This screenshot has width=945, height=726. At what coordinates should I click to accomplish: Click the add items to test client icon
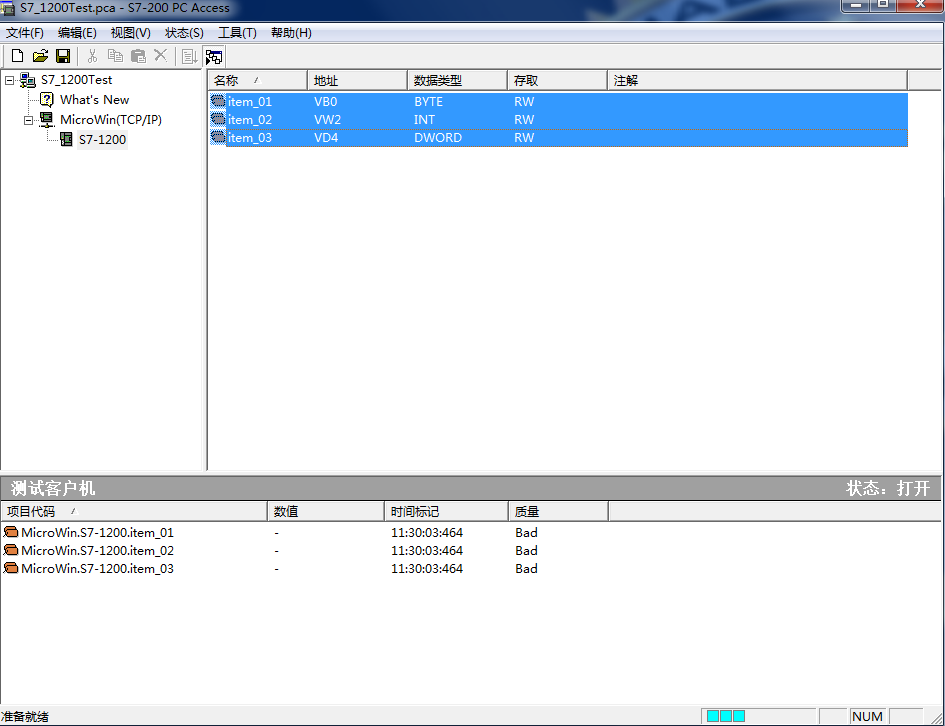[x=189, y=57]
